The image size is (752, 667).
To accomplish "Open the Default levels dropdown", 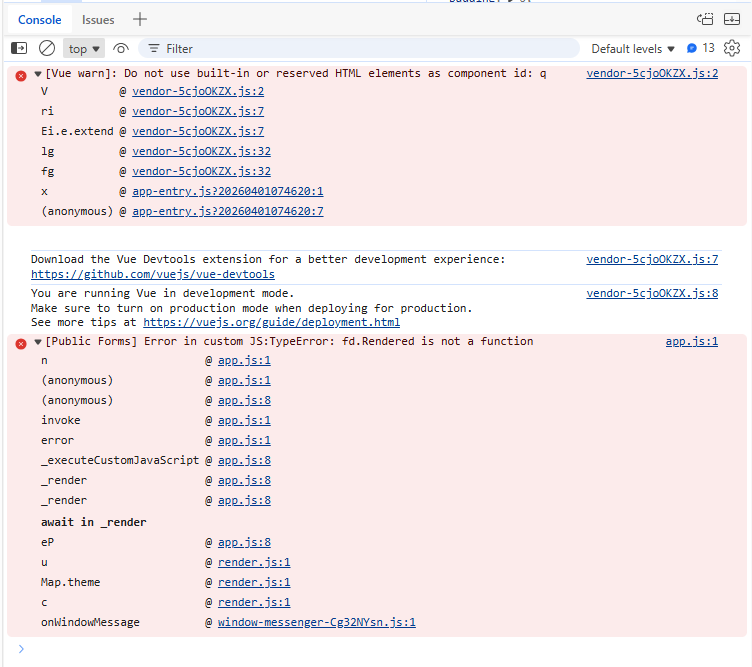I will [x=633, y=48].
